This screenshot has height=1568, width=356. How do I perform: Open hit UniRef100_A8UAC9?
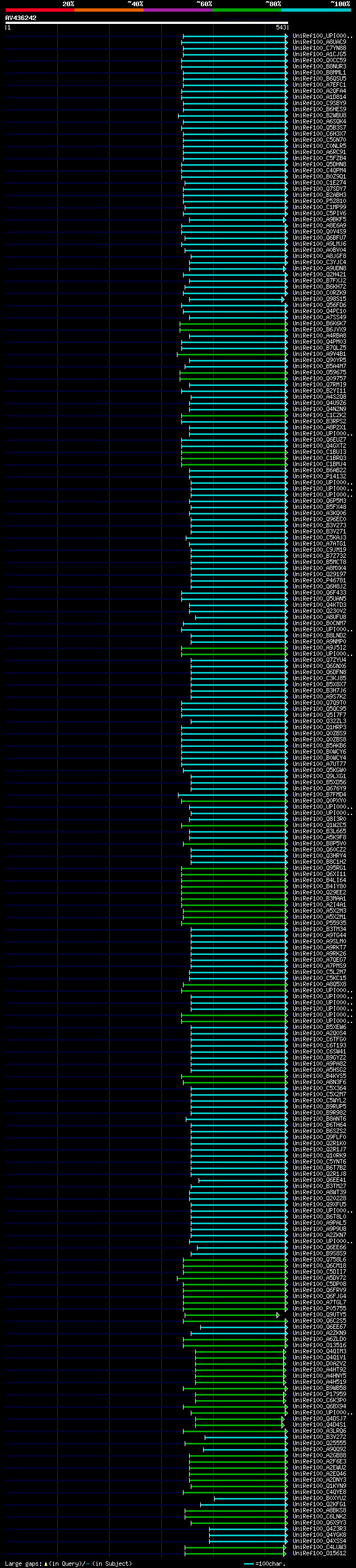[319, 42]
